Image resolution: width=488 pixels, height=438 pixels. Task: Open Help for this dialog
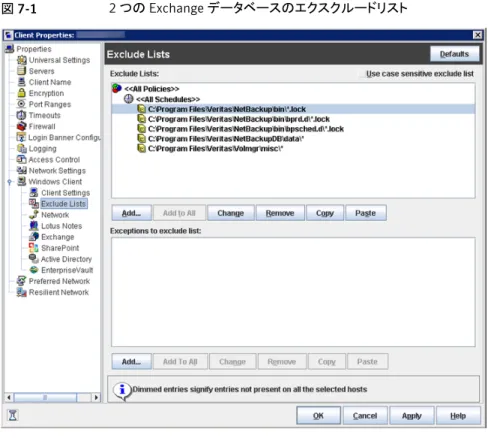(x=458, y=415)
